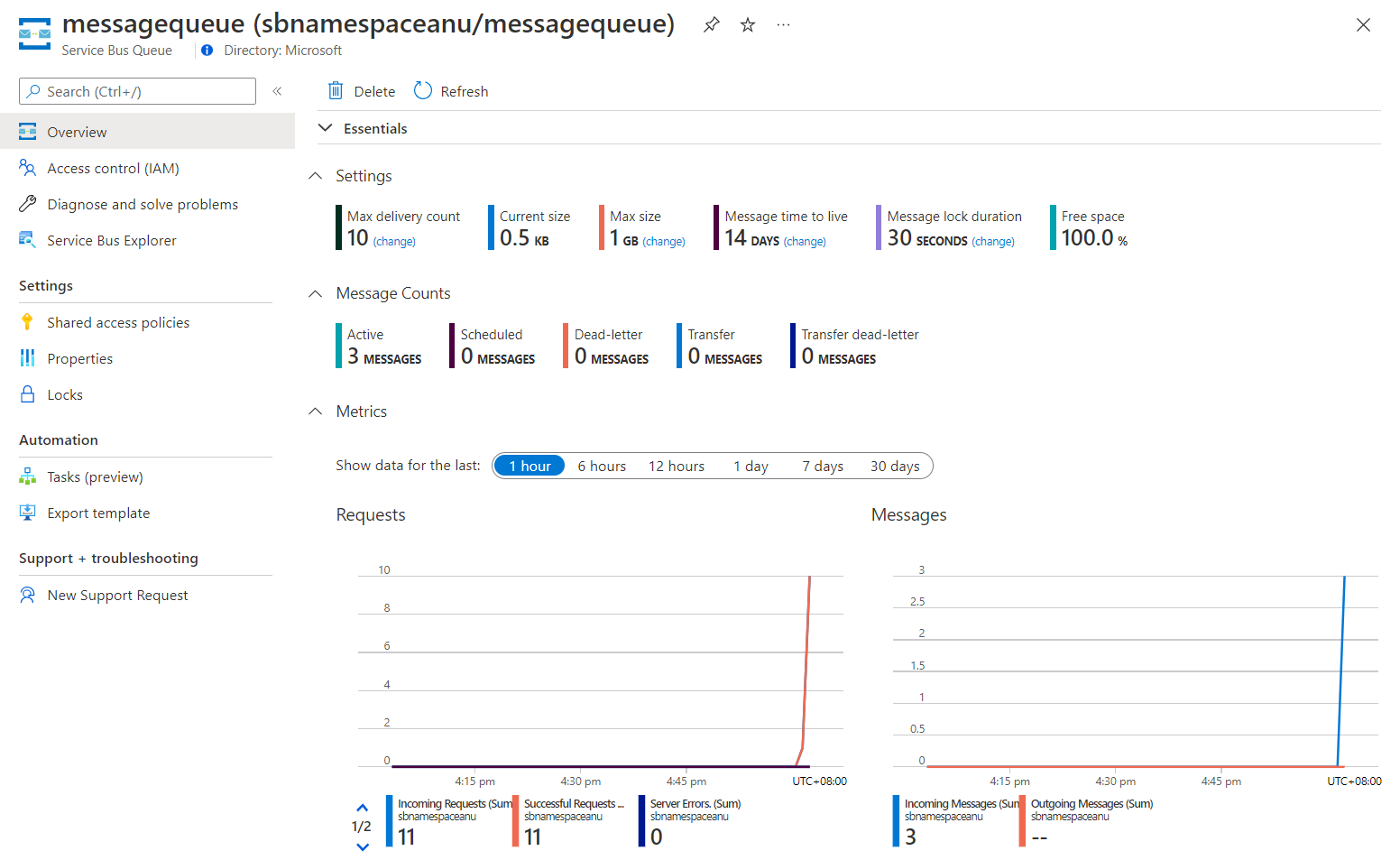Select Properties under Settings
Image resolution: width=1400 pixels, height=860 pixels.
pos(79,358)
